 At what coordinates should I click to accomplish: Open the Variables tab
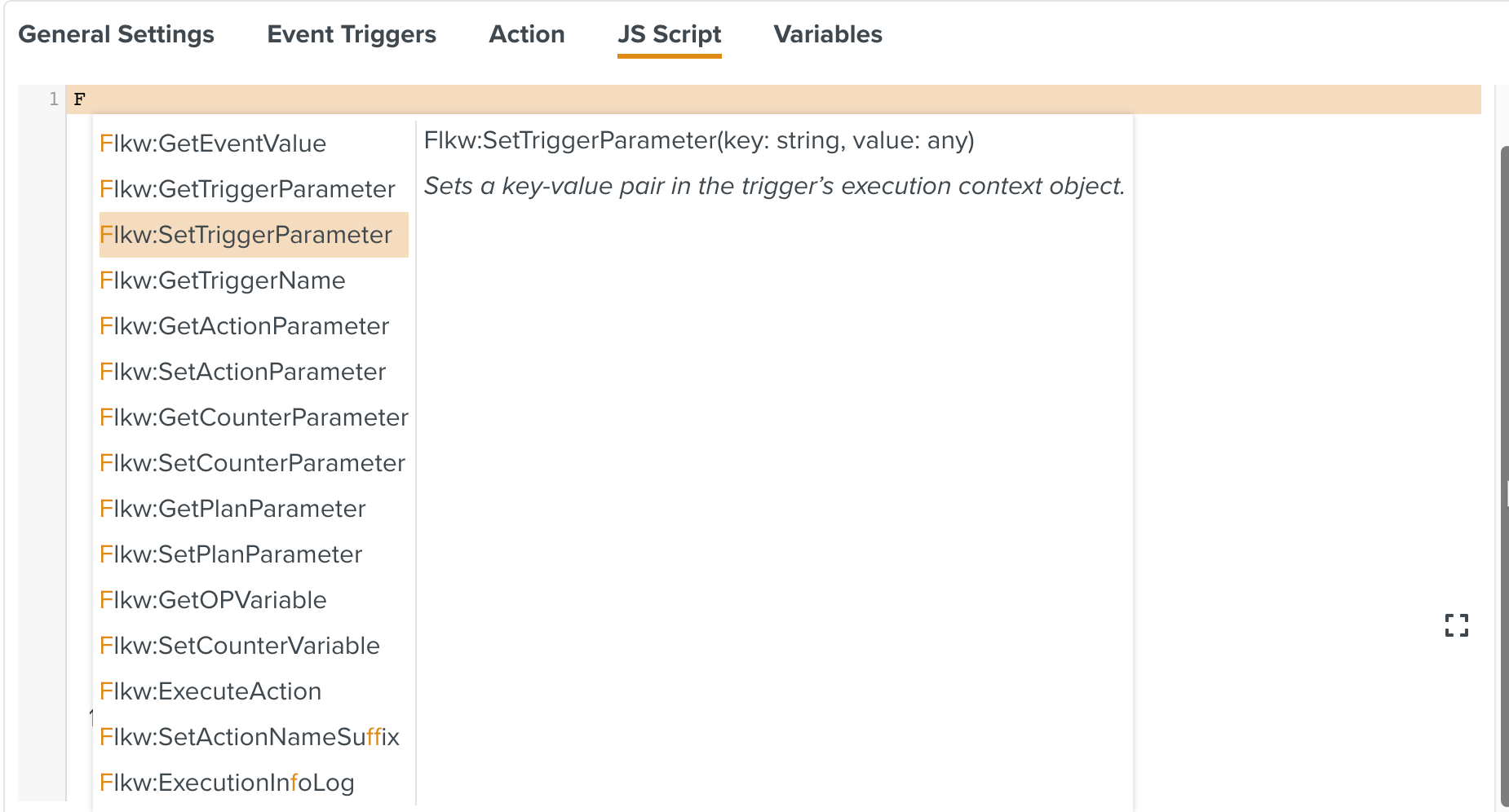click(827, 34)
